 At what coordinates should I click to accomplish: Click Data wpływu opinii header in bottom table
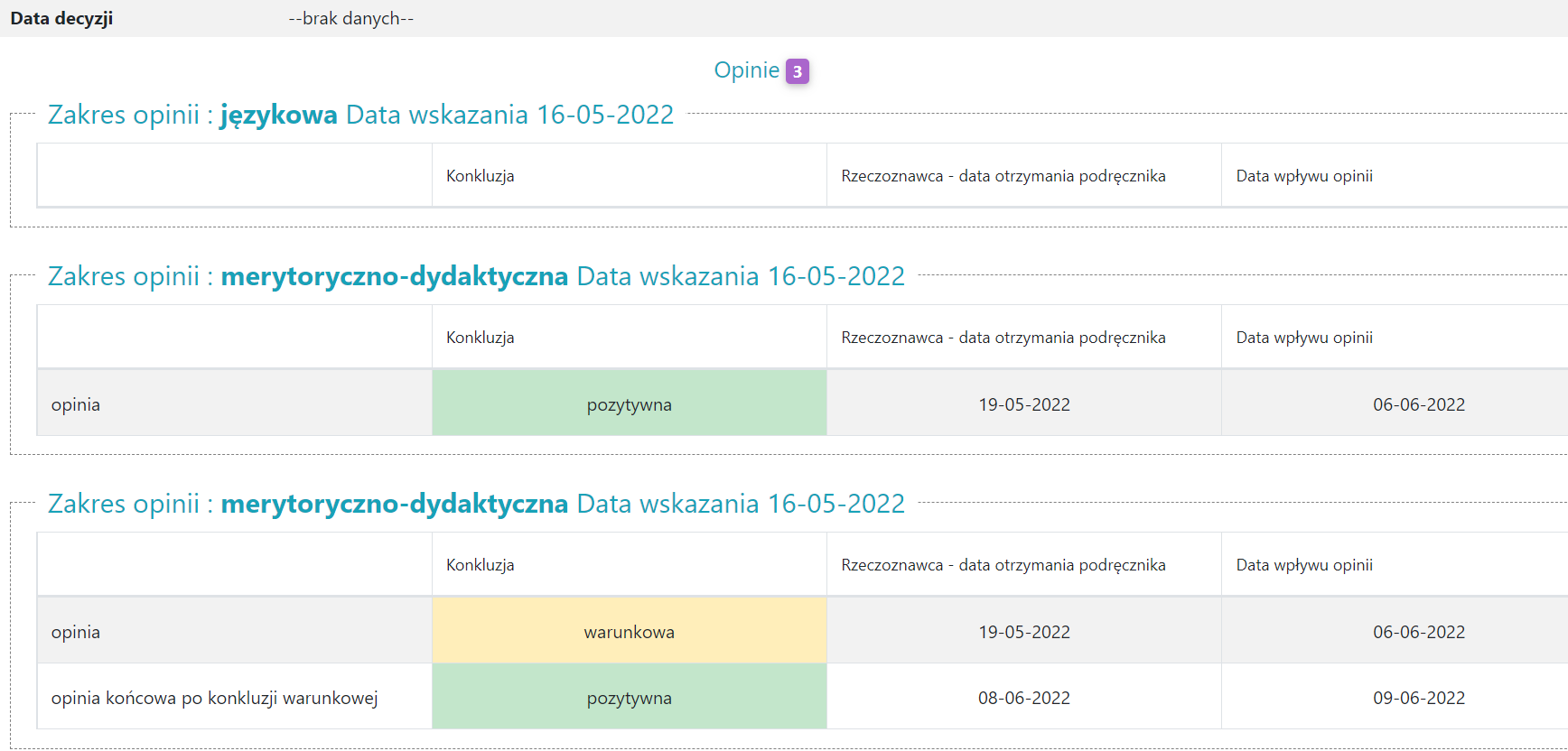click(1303, 565)
